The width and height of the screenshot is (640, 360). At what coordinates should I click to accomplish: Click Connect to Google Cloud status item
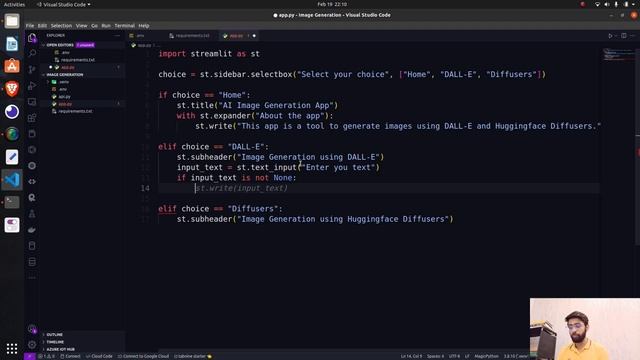pyautogui.click(x=143, y=356)
